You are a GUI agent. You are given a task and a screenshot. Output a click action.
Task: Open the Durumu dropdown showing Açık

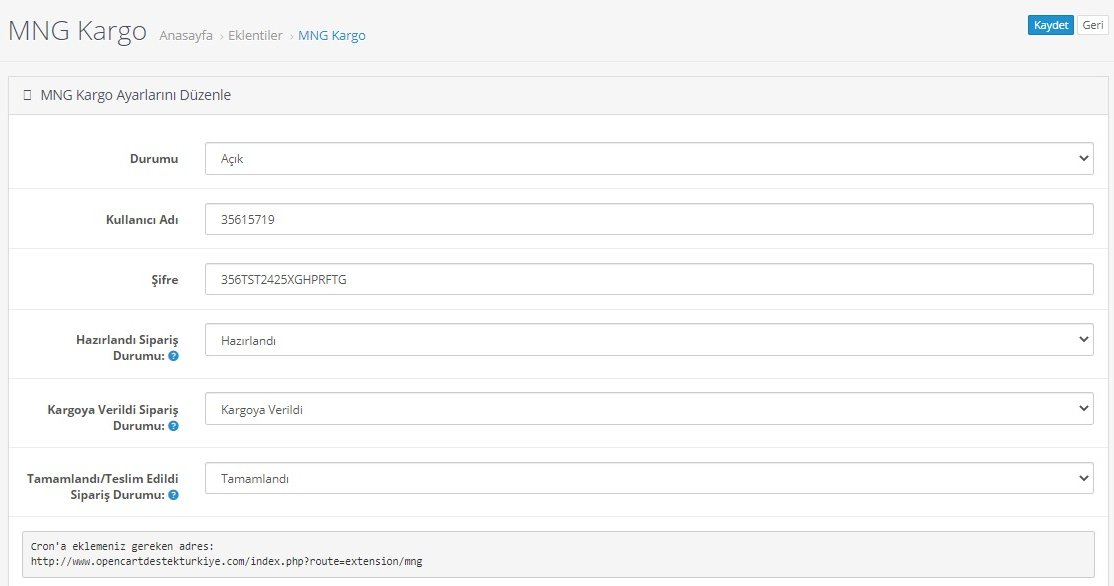pyautogui.click(x=649, y=158)
